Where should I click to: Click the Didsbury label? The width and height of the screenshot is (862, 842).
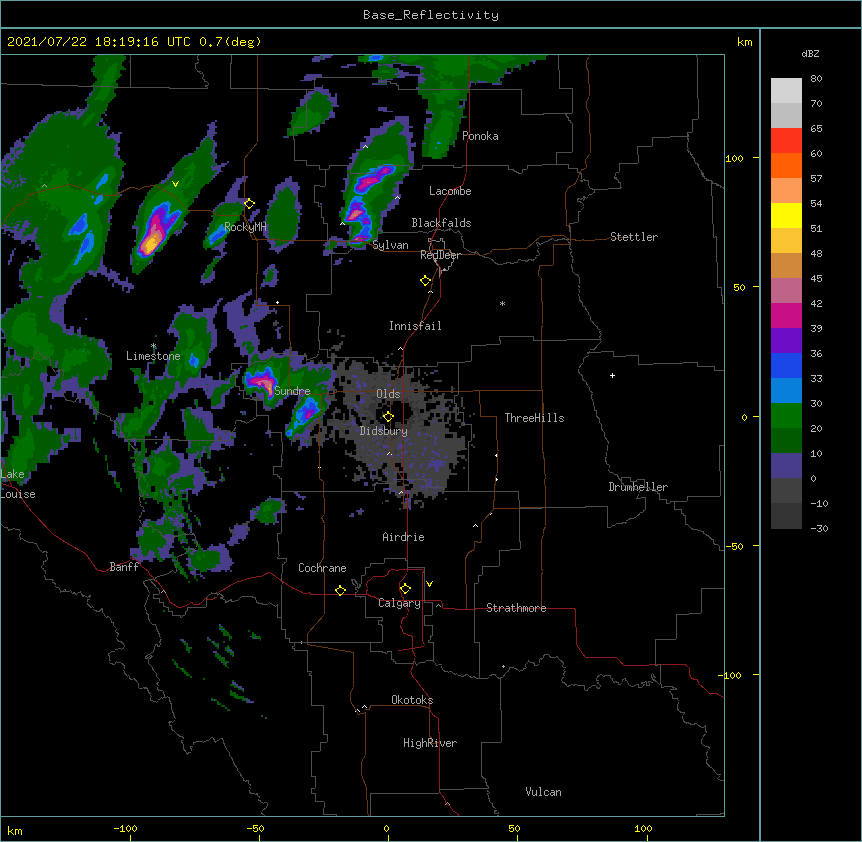[x=383, y=431]
